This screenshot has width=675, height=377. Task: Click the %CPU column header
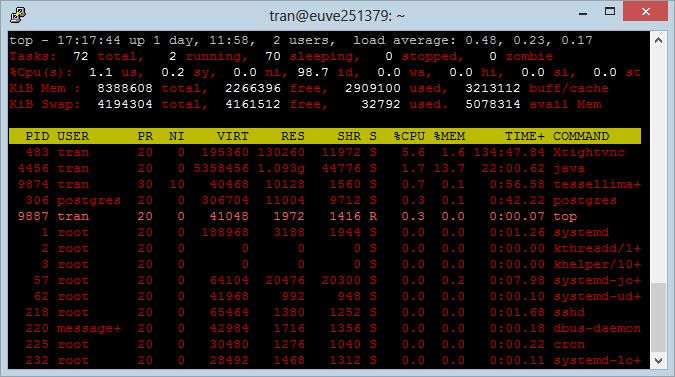pyautogui.click(x=409, y=136)
